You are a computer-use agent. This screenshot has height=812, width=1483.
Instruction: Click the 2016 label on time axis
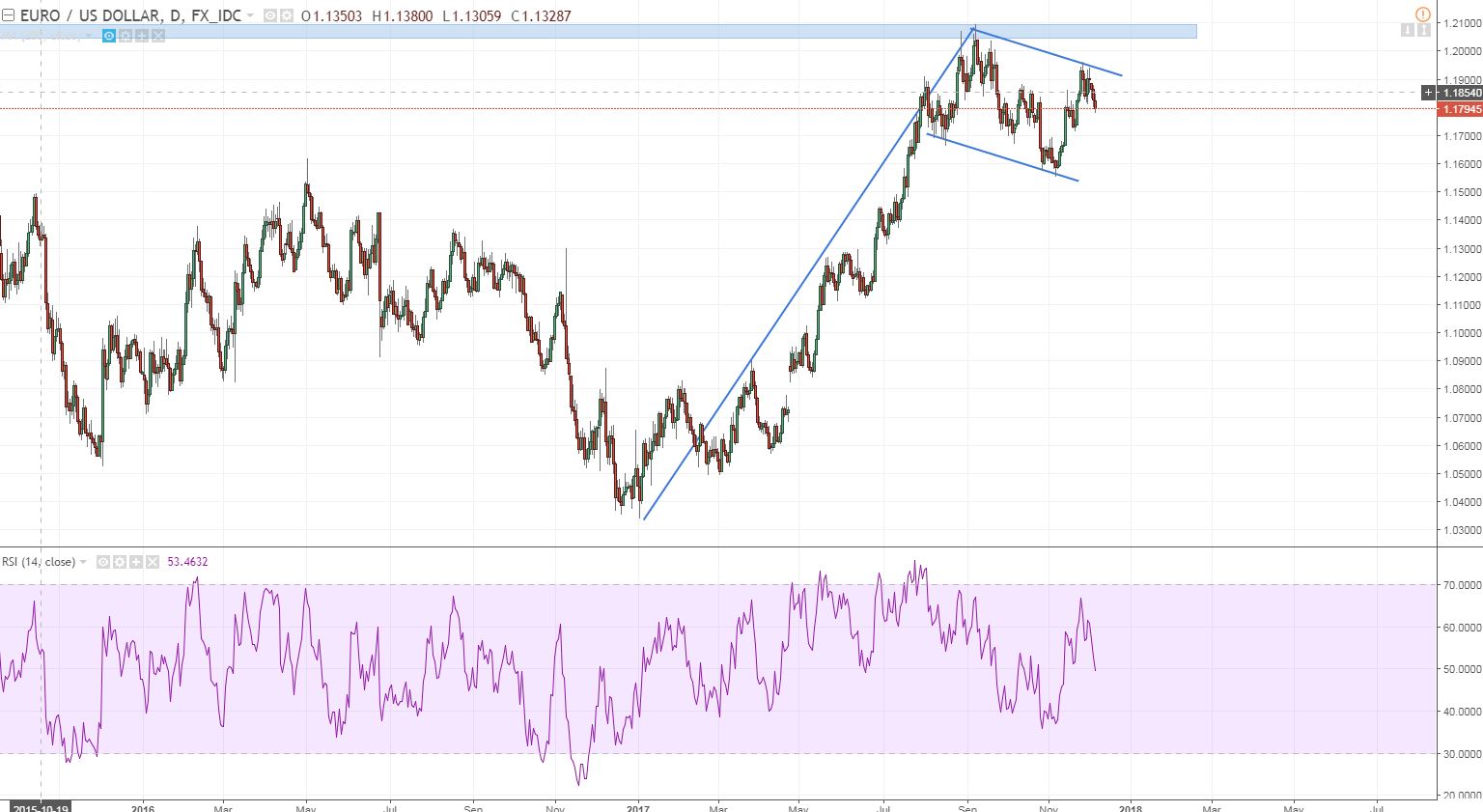tap(142, 808)
